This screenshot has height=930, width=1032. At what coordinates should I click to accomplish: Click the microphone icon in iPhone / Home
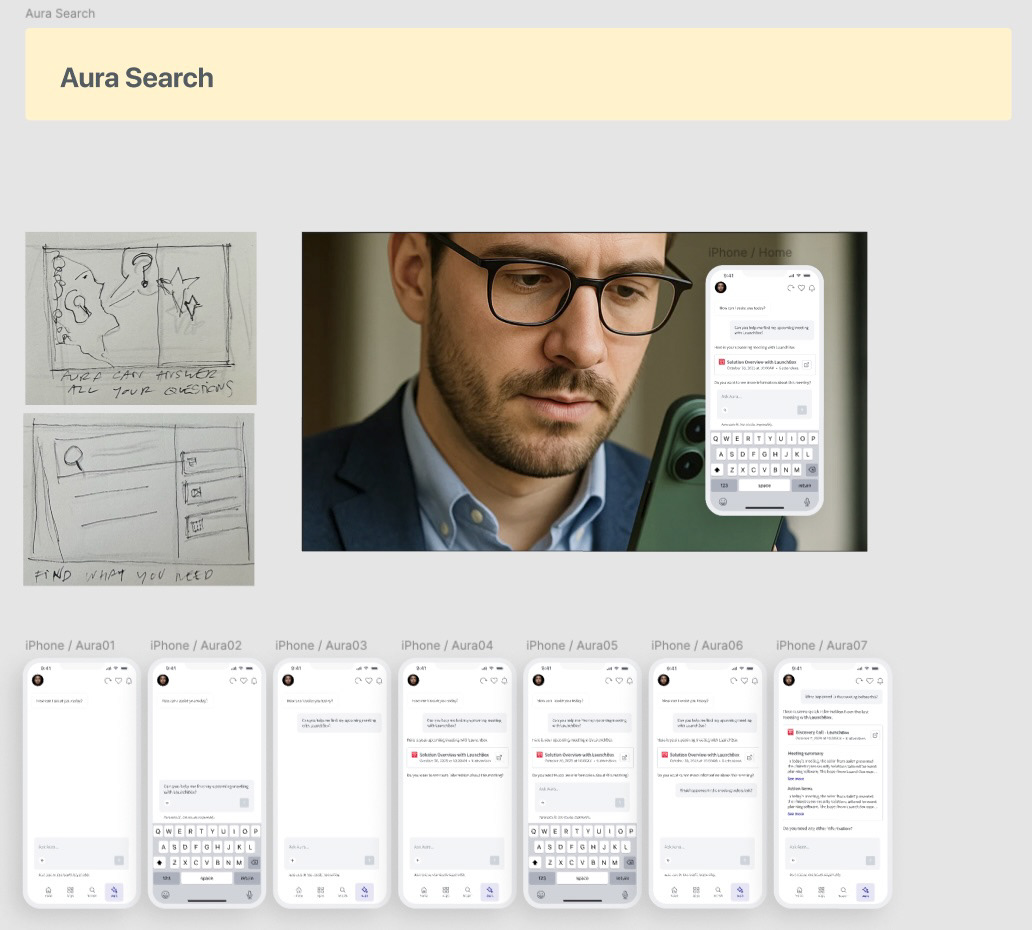tap(807, 502)
